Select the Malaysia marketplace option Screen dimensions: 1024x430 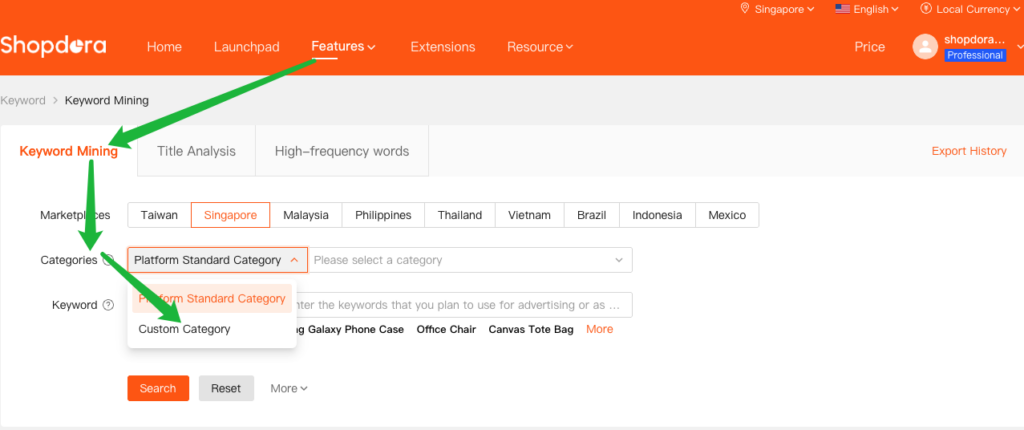[x=306, y=215]
